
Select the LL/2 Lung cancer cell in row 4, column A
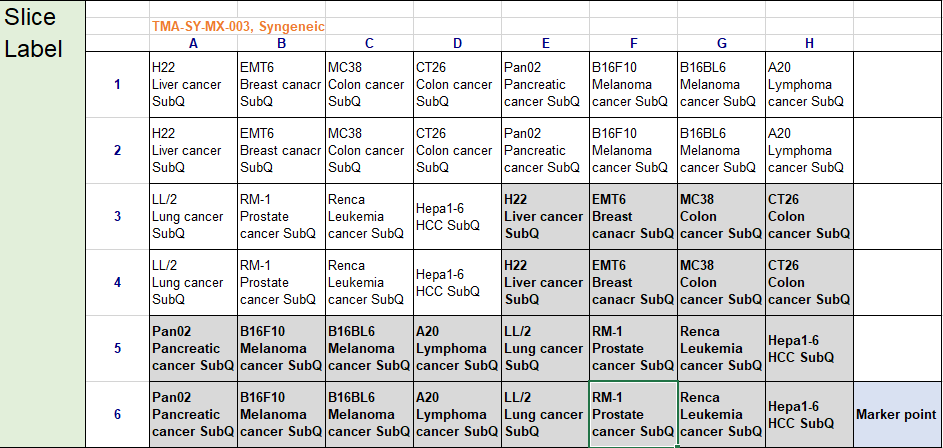193,282
